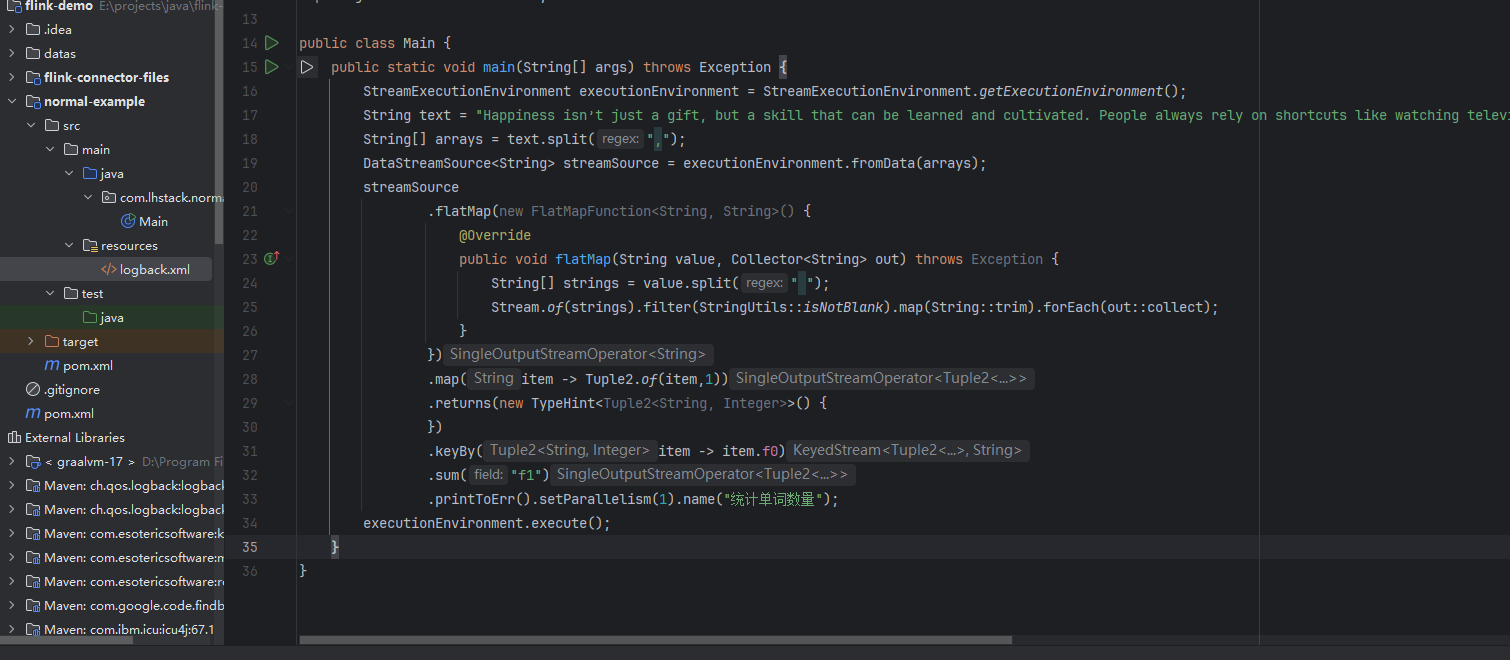Click the SingleOutputStreamOperator<String> hint on line 27

pos(577,355)
